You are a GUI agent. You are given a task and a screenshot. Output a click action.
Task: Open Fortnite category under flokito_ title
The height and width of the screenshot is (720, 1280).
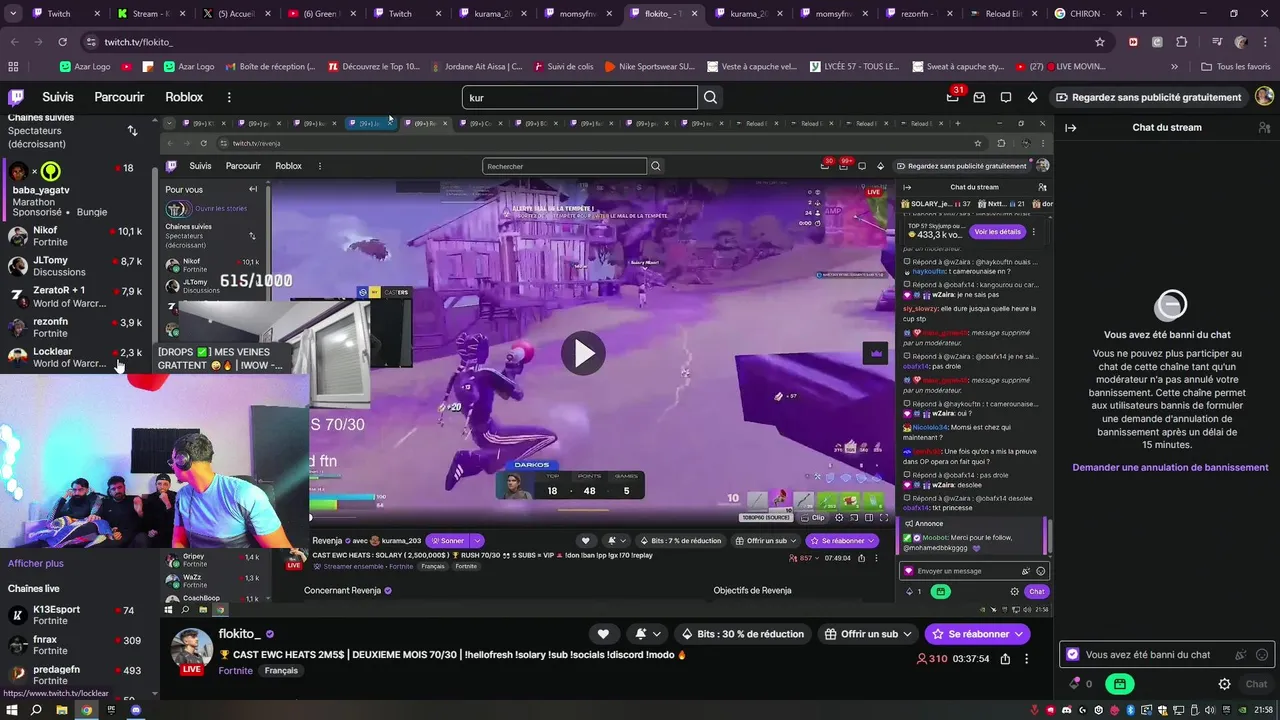tap(235, 671)
